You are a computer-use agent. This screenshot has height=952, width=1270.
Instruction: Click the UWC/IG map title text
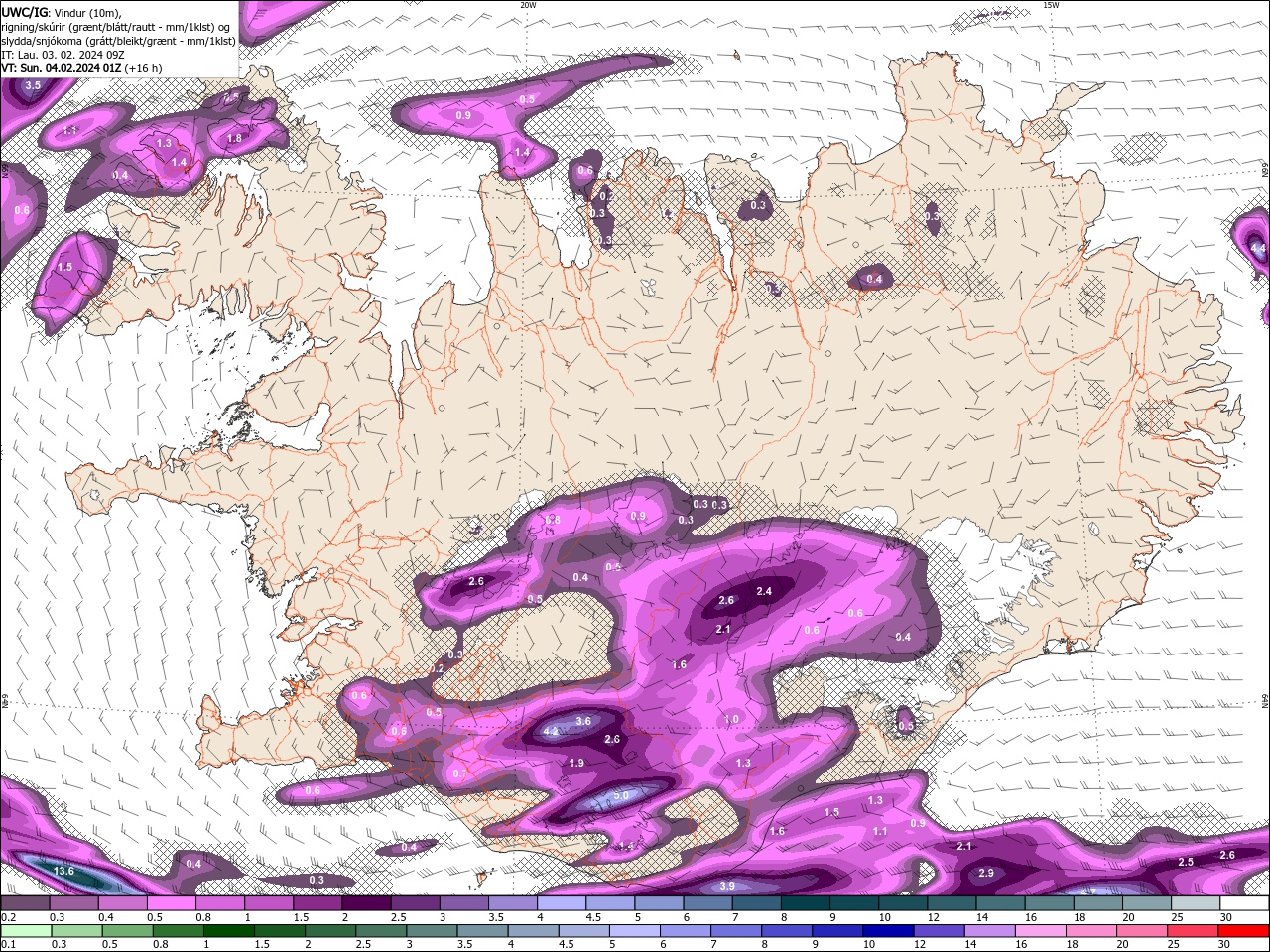26,12
